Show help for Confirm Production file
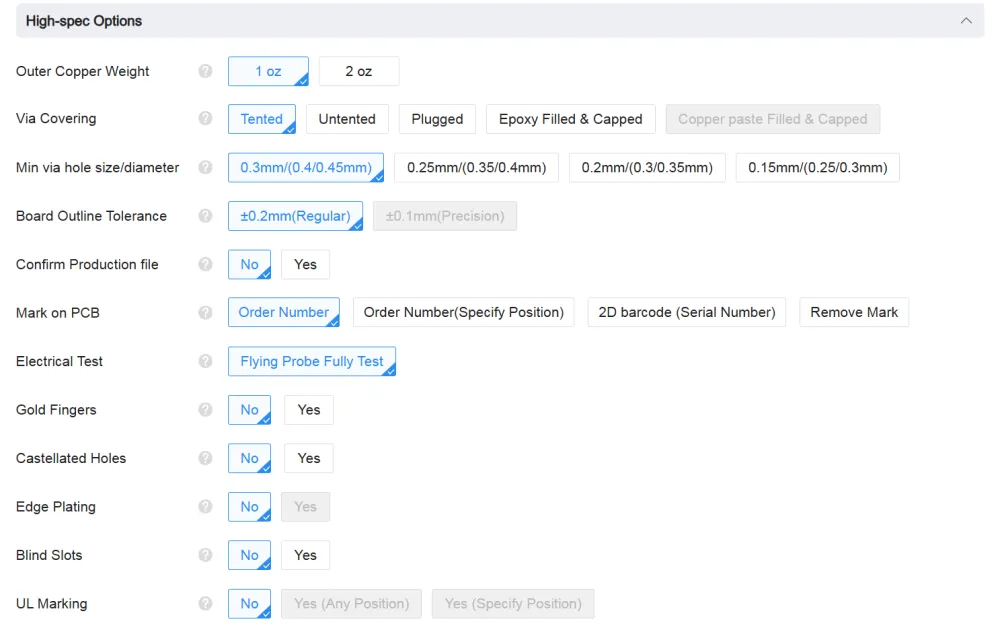The height and width of the screenshot is (636, 1000). pos(205,264)
